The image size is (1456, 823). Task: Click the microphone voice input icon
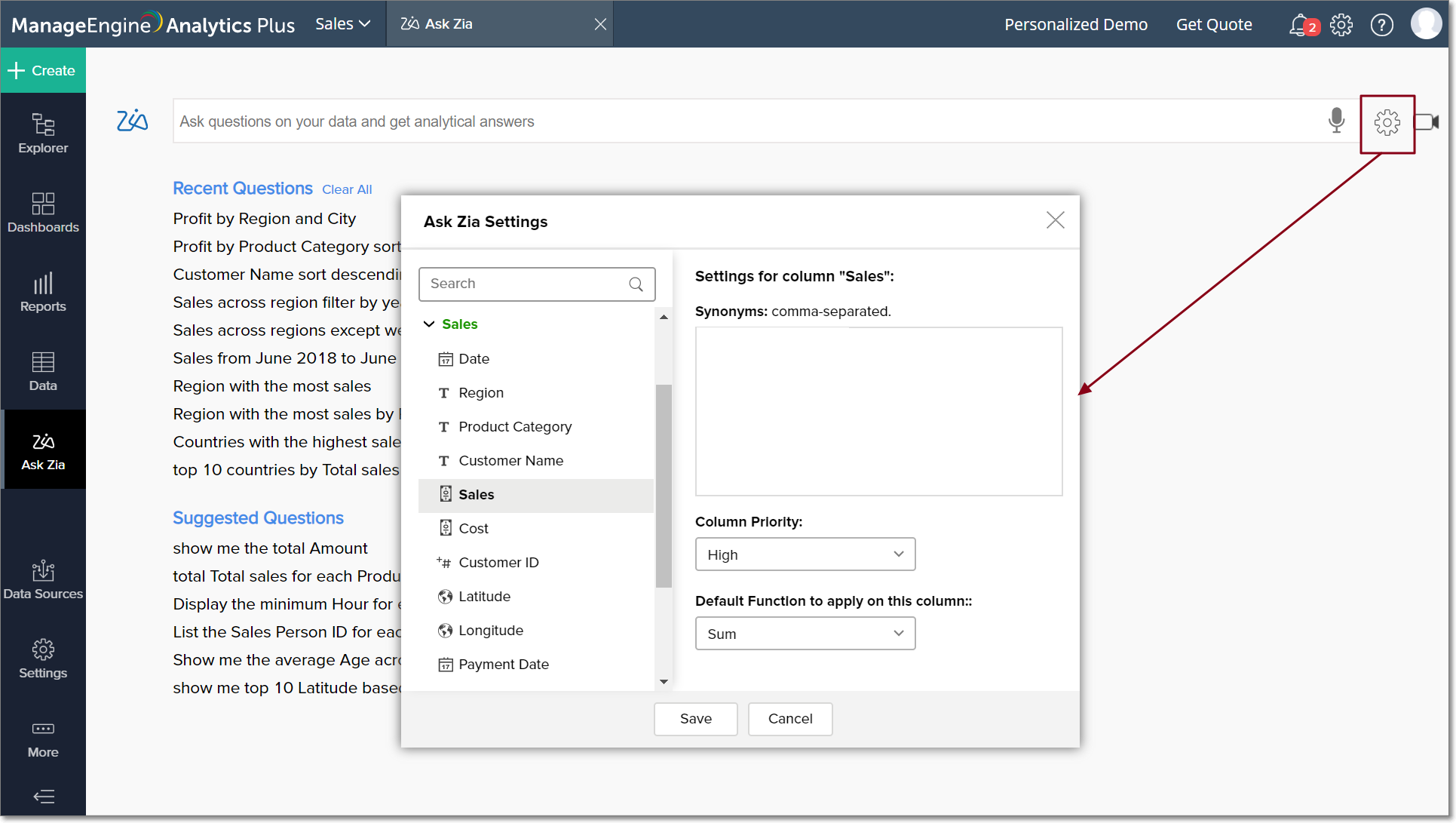click(x=1336, y=121)
